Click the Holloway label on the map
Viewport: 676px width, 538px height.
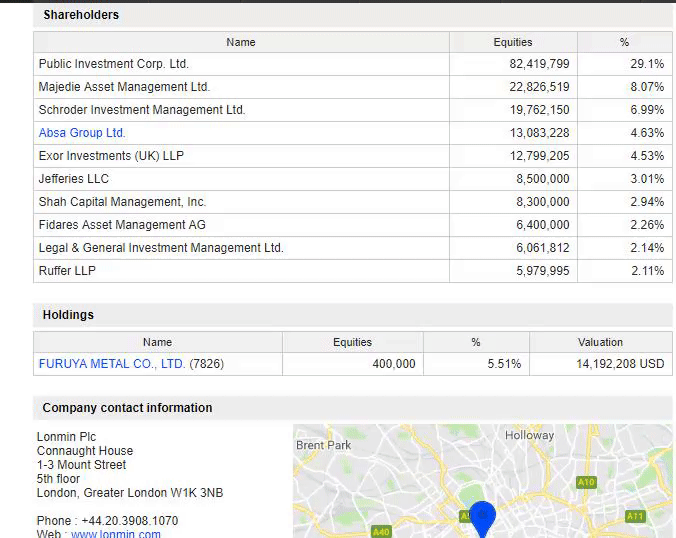529,435
